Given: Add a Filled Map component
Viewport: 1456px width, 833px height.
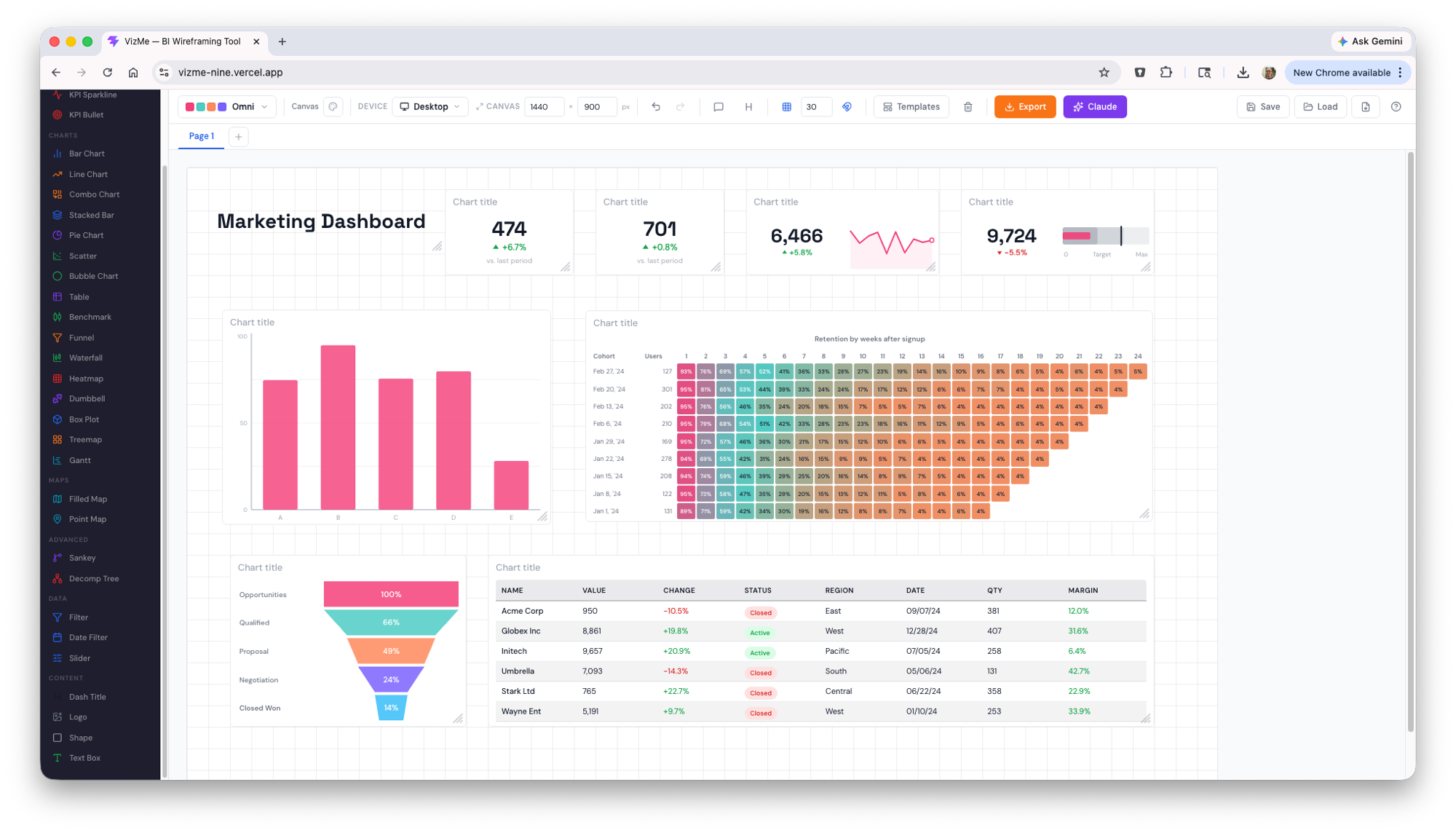Looking at the screenshot, I should pyautogui.click(x=87, y=499).
